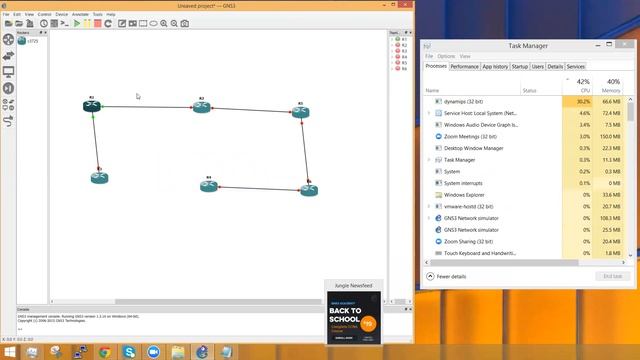Switch to App history tab in Task Manager
This screenshot has width=640, height=360.
495,67
